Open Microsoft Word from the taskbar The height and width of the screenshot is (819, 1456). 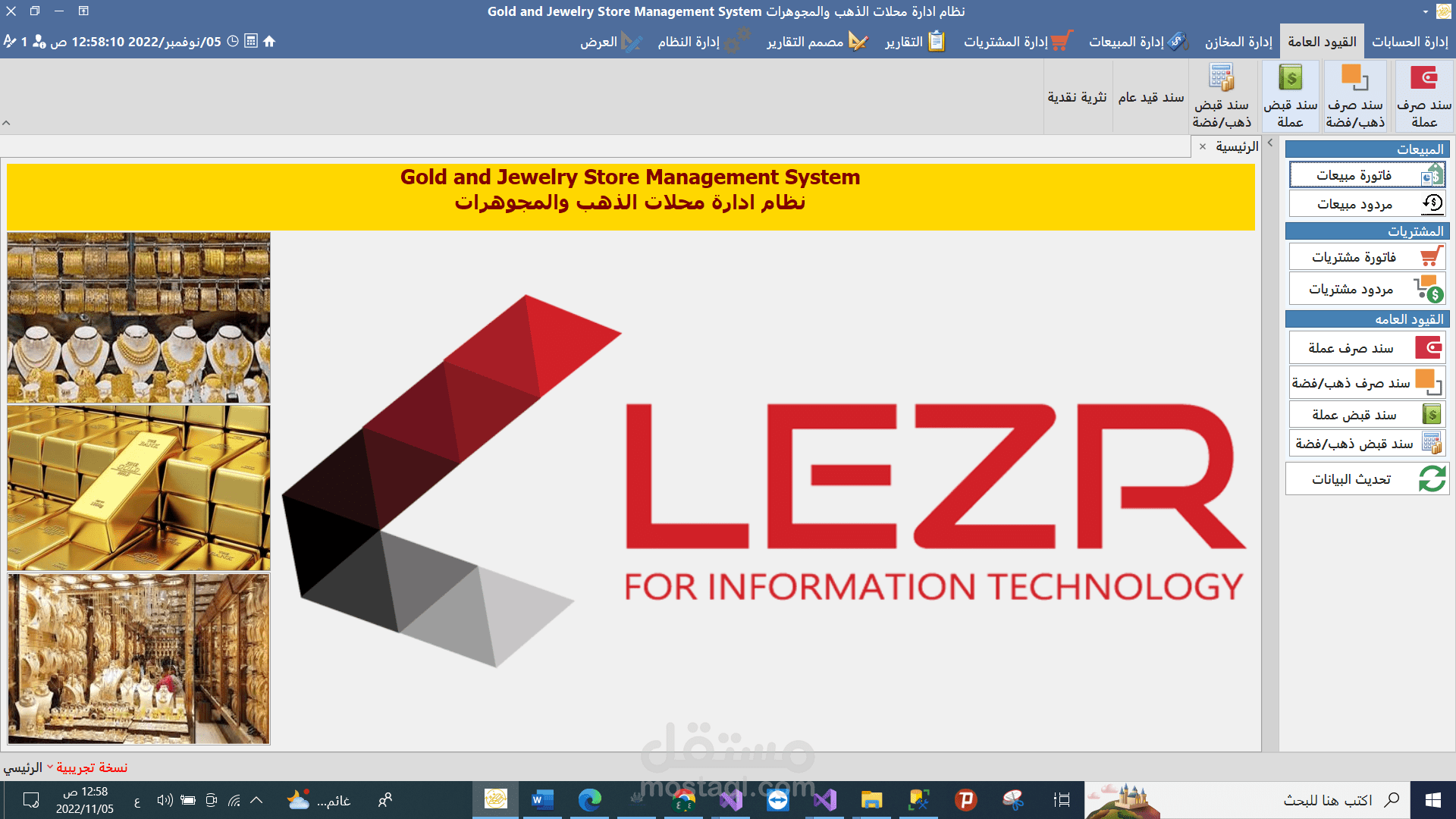(x=542, y=799)
